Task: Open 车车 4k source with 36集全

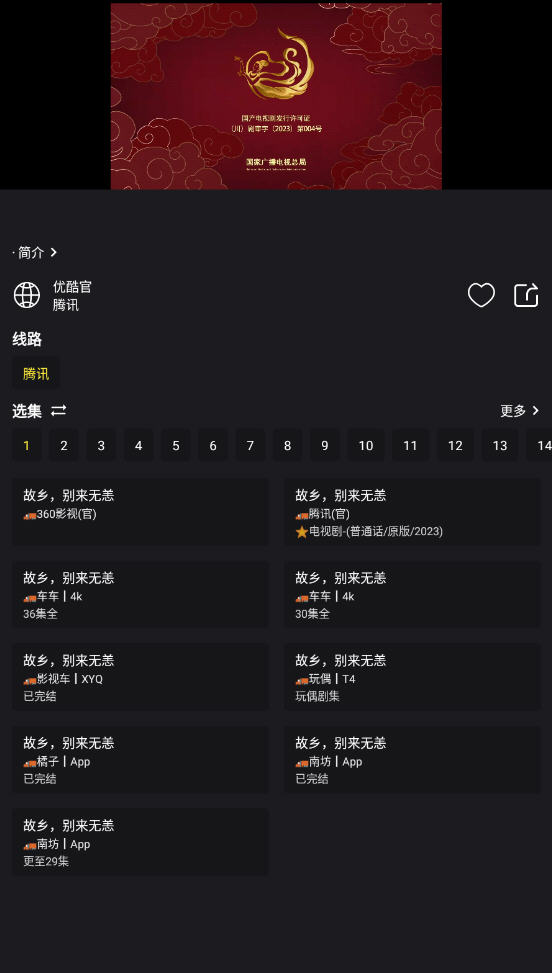Action: 141,594
